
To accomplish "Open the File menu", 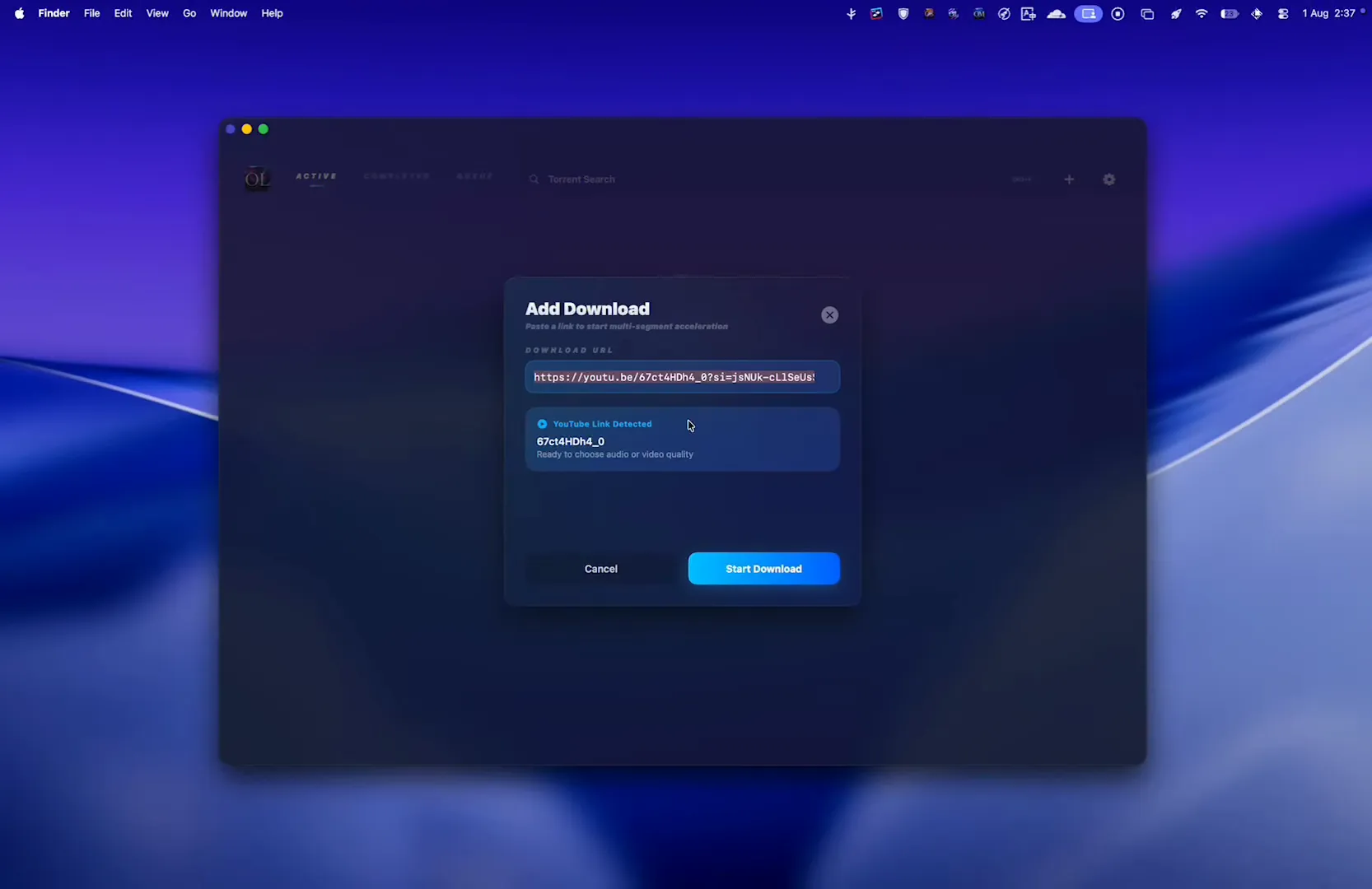I will (91, 13).
